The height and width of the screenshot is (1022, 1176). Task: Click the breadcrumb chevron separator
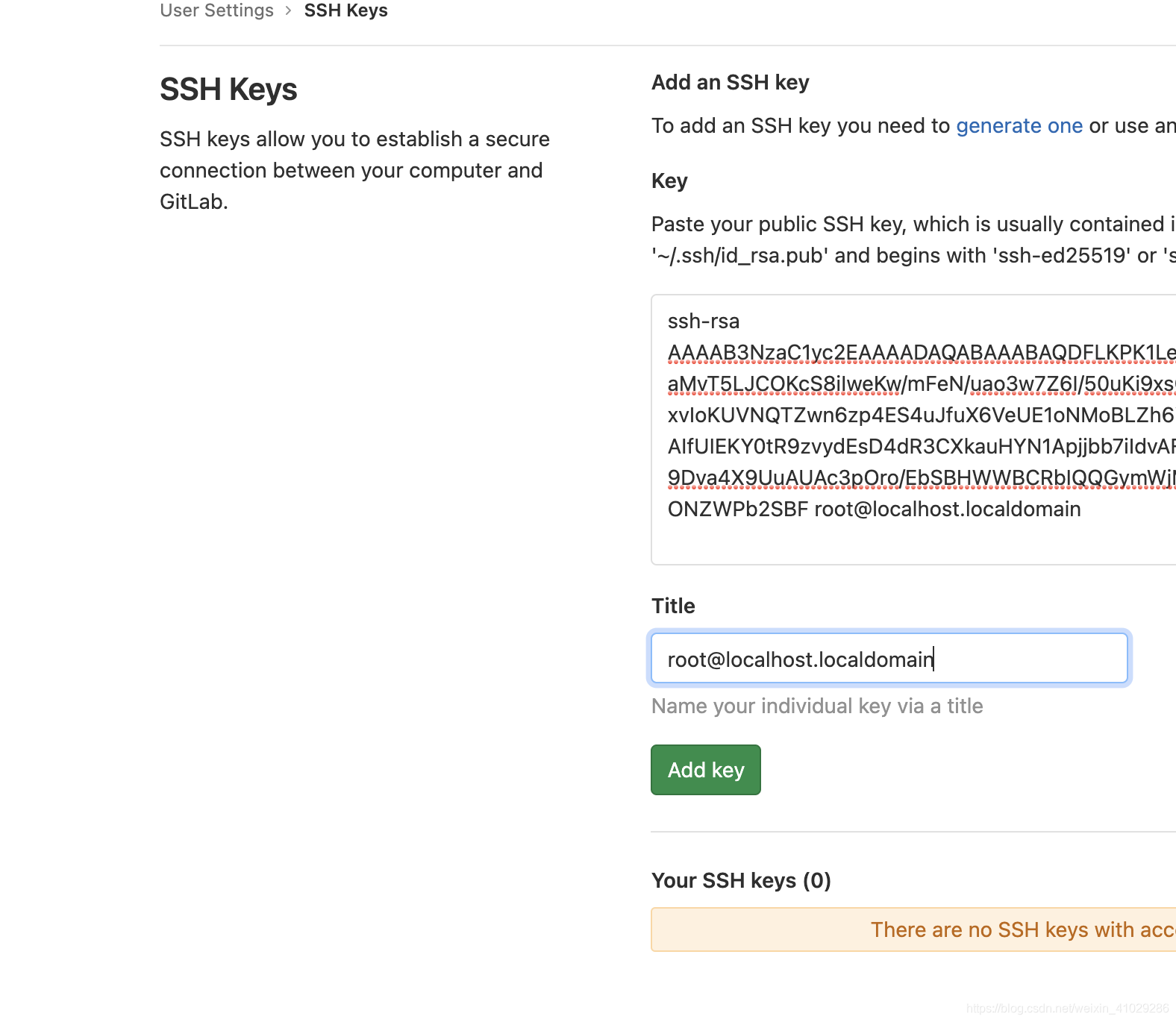tap(288, 10)
